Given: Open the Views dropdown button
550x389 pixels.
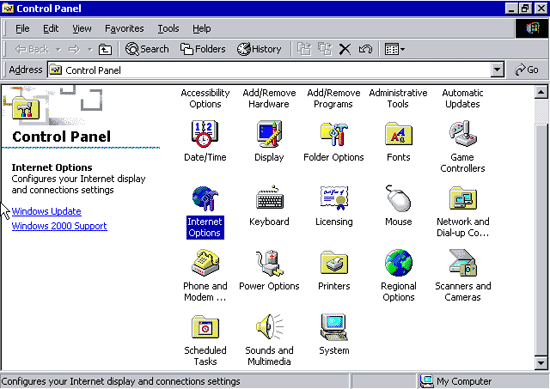Looking at the screenshot, I should [x=395, y=49].
